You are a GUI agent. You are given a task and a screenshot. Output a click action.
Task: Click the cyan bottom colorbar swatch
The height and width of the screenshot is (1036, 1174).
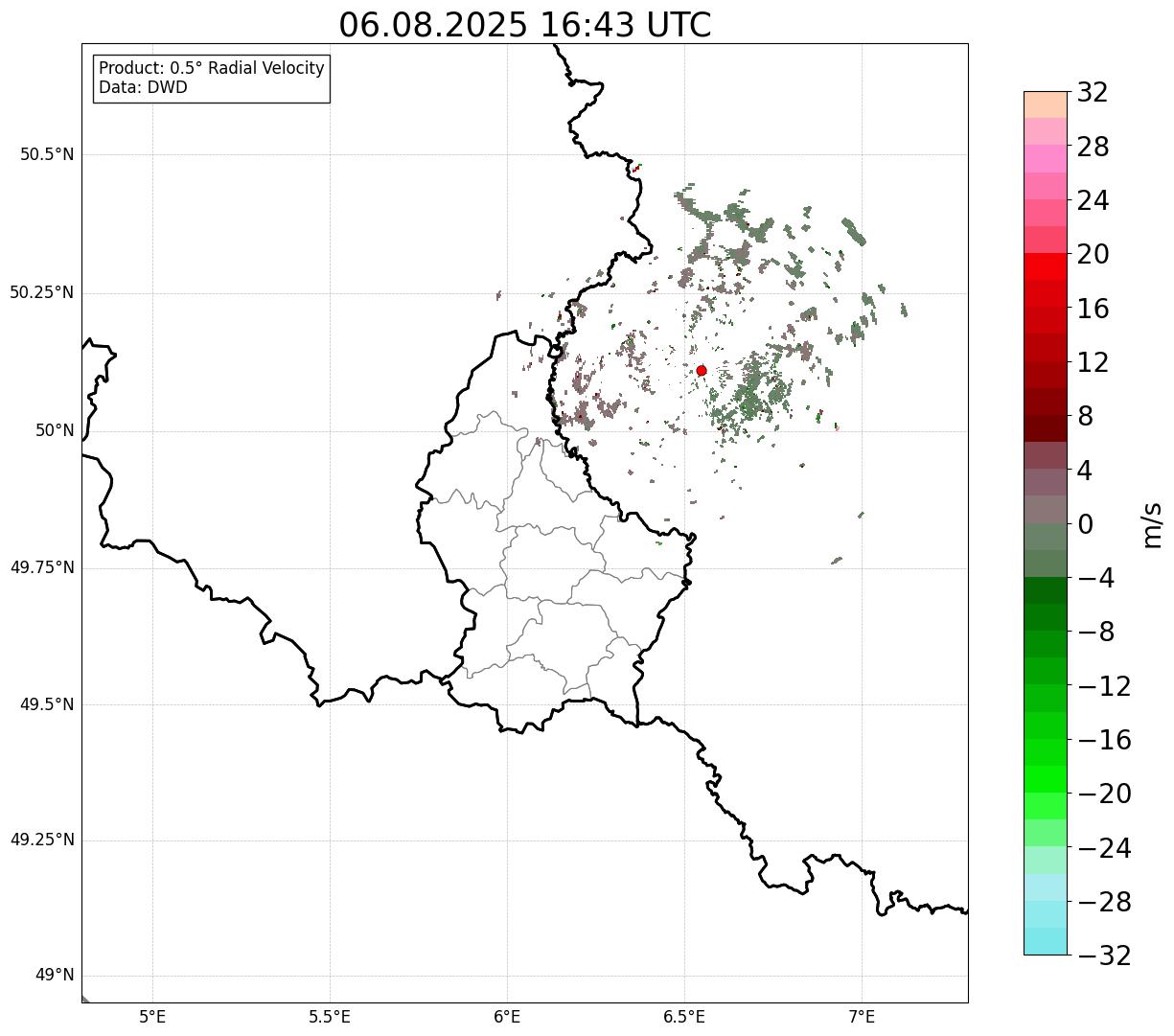point(1045,941)
